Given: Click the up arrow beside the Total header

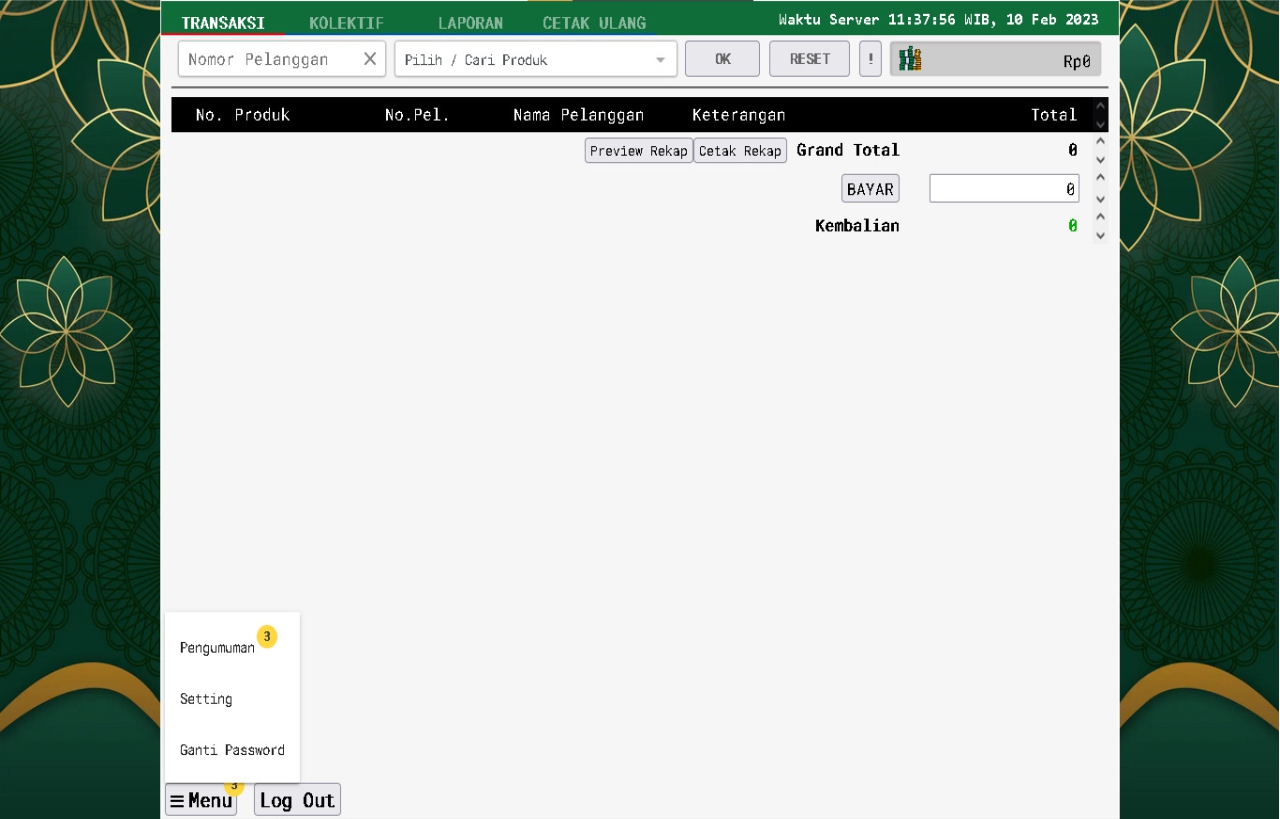Looking at the screenshot, I should 1101,105.
